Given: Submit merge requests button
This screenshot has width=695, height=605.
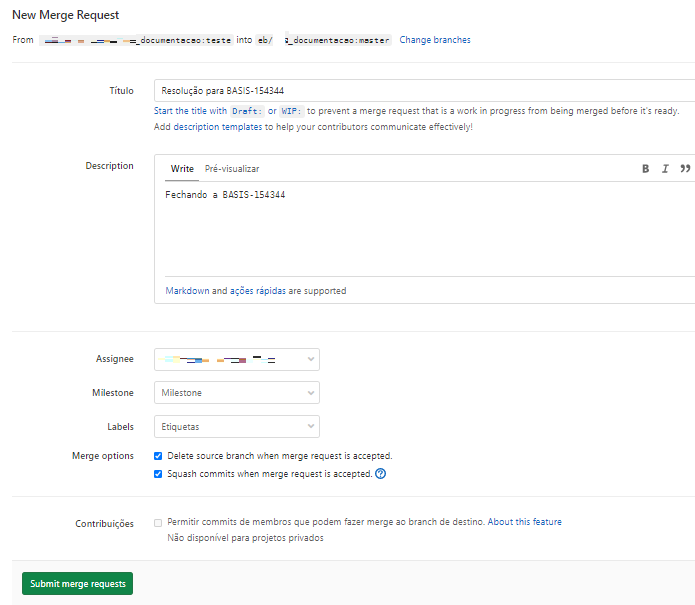Looking at the screenshot, I should [x=78, y=584].
